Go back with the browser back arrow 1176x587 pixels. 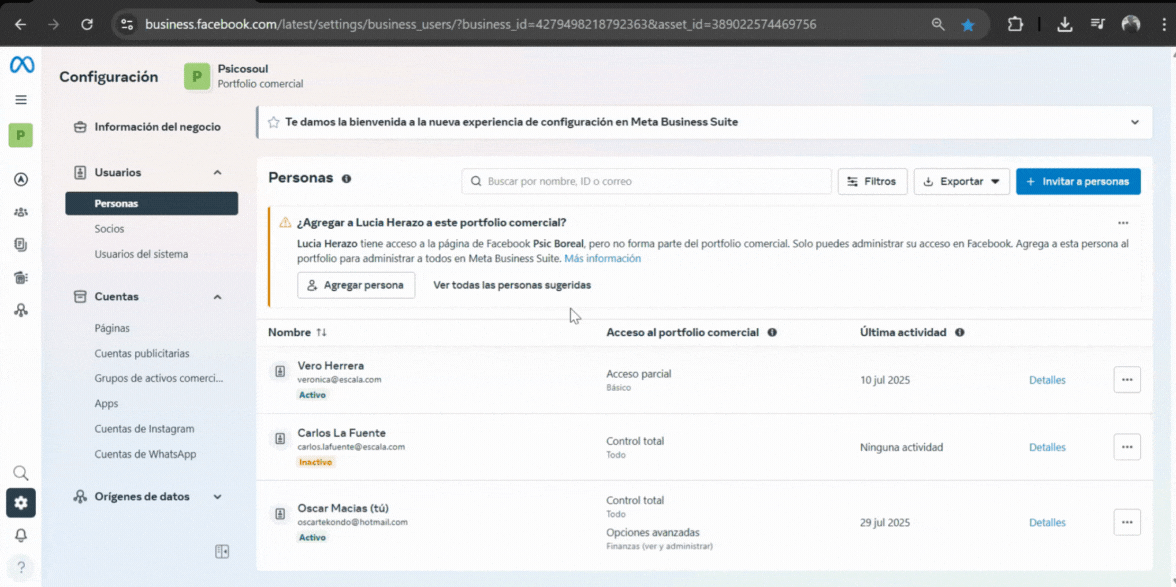tap(20, 25)
